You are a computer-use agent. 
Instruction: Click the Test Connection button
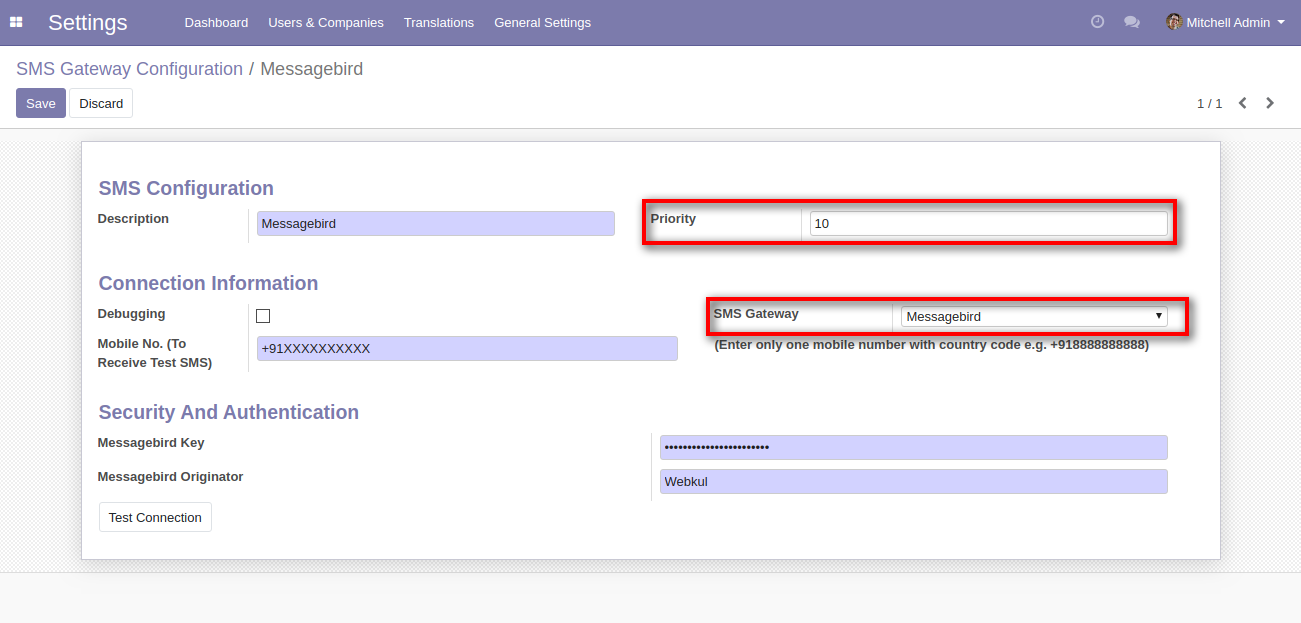tap(155, 517)
